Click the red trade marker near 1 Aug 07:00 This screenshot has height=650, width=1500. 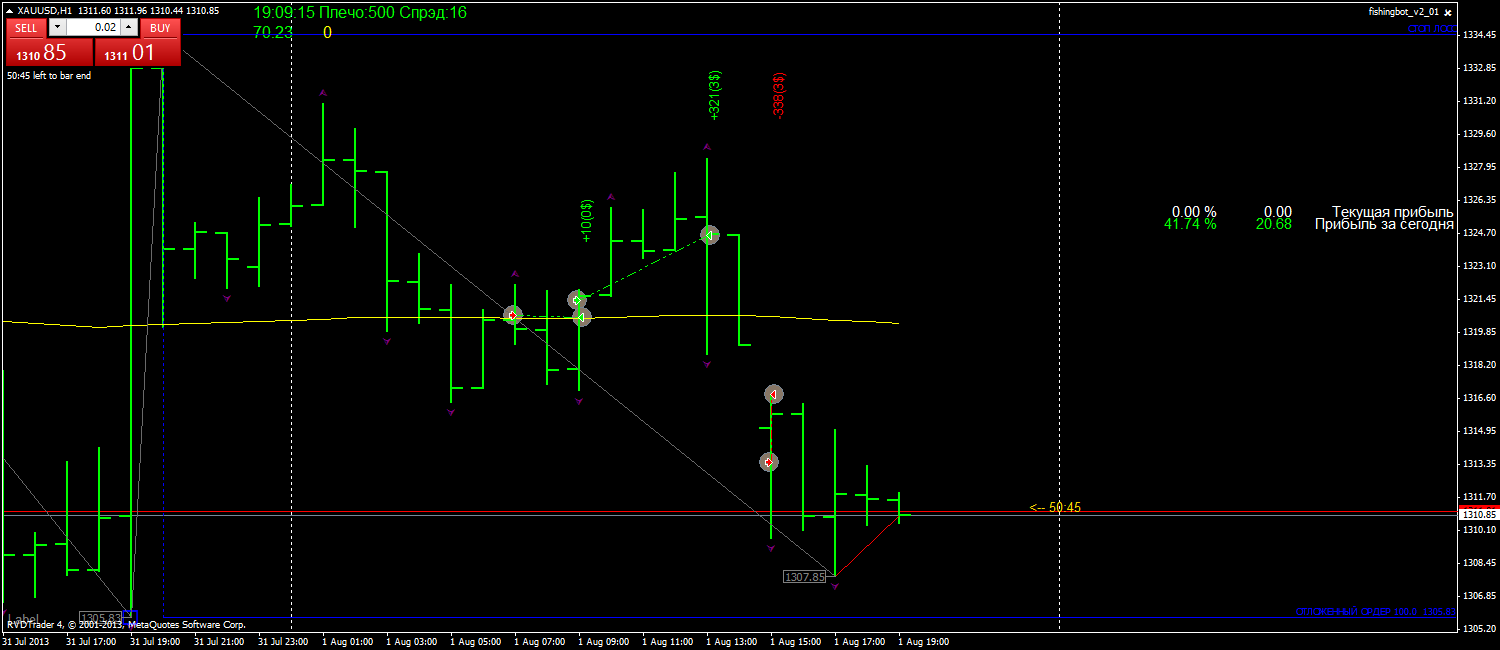point(513,315)
